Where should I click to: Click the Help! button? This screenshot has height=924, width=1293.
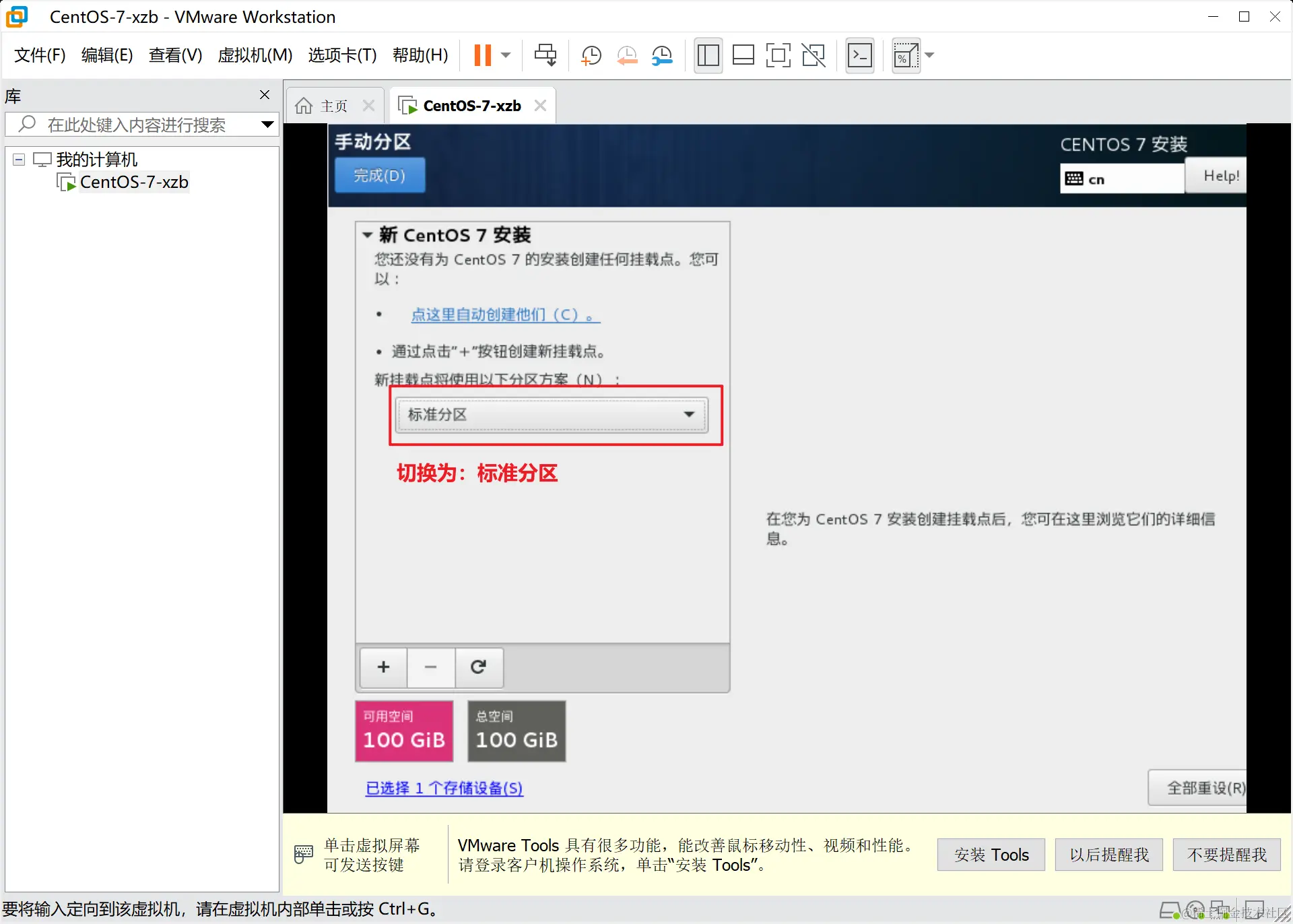(1217, 176)
